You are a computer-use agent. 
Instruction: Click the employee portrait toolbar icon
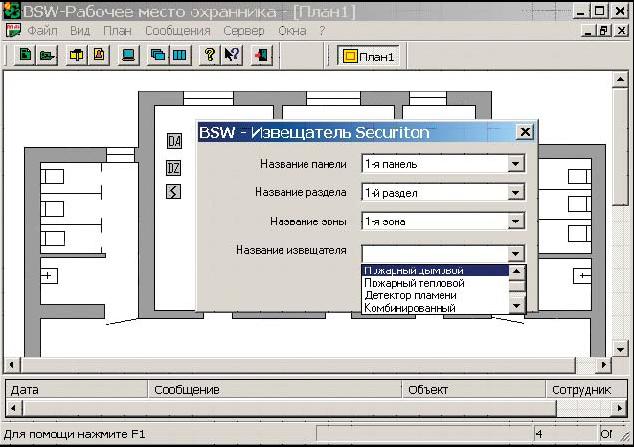tap(99, 55)
